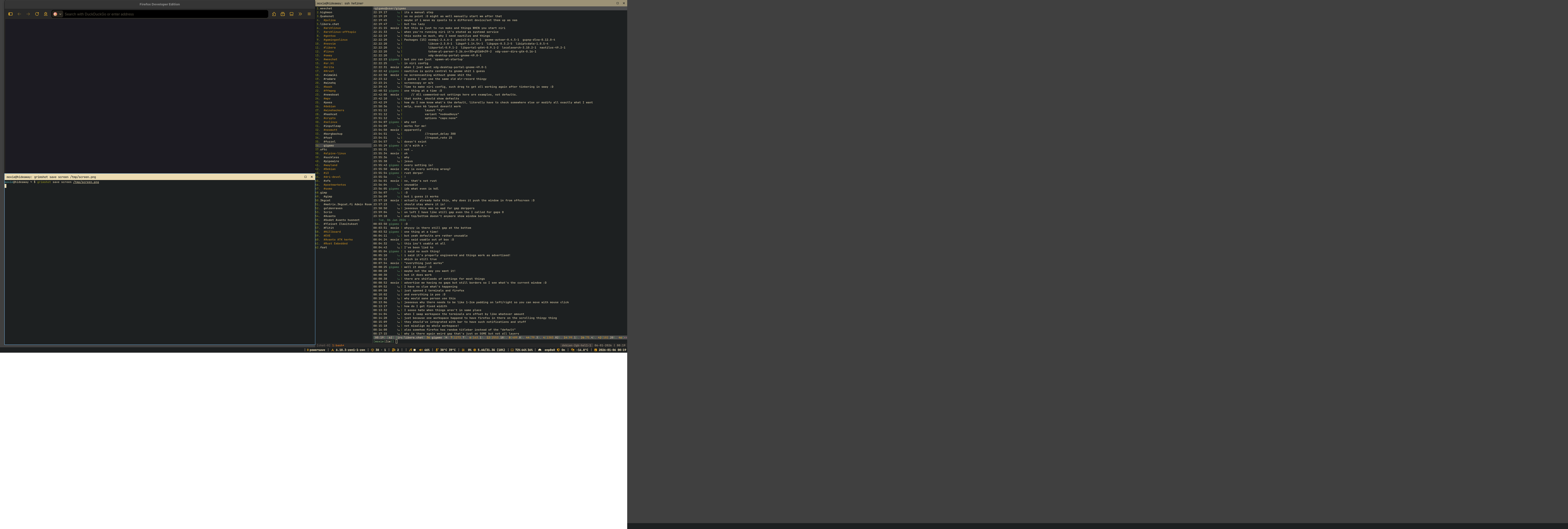Click the music stop square in status bar
The image size is (1568, 529).
[x=415, y=350]
